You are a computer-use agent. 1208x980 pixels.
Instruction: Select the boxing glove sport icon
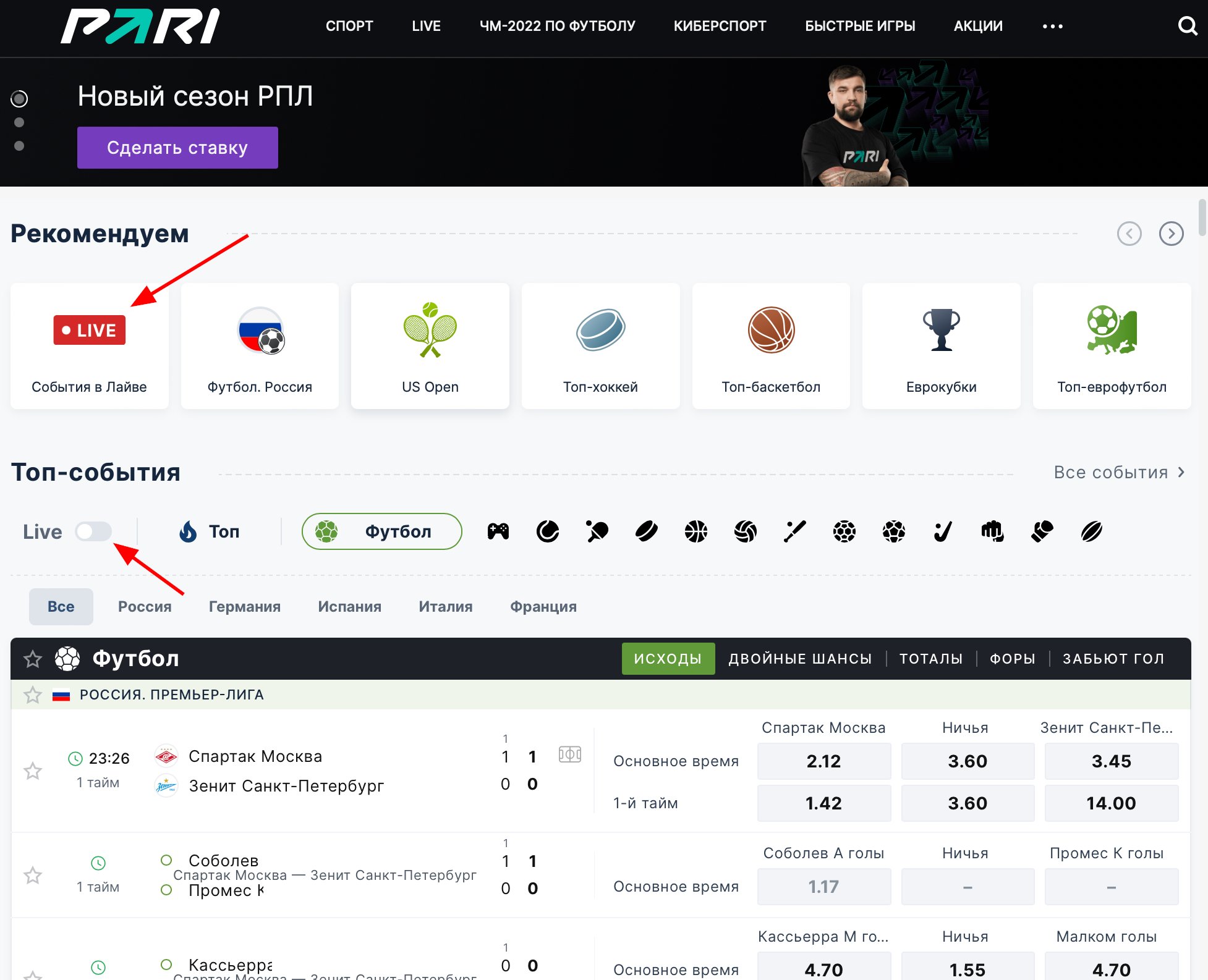1042,531
